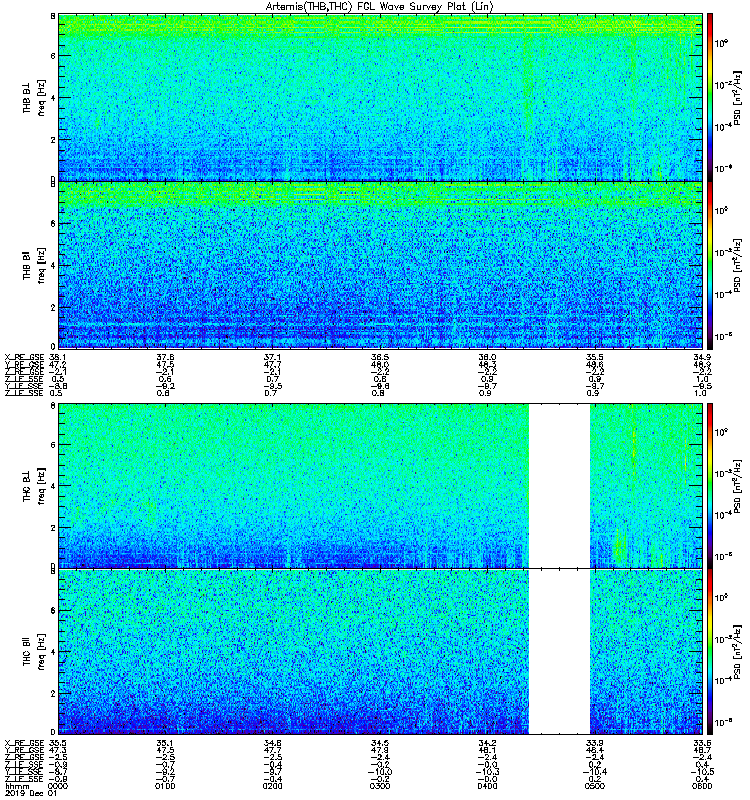The image size is (750, 800).
Task: Click the THB position value 37.6
Action: pyautogui.click(x=165, y=358)
